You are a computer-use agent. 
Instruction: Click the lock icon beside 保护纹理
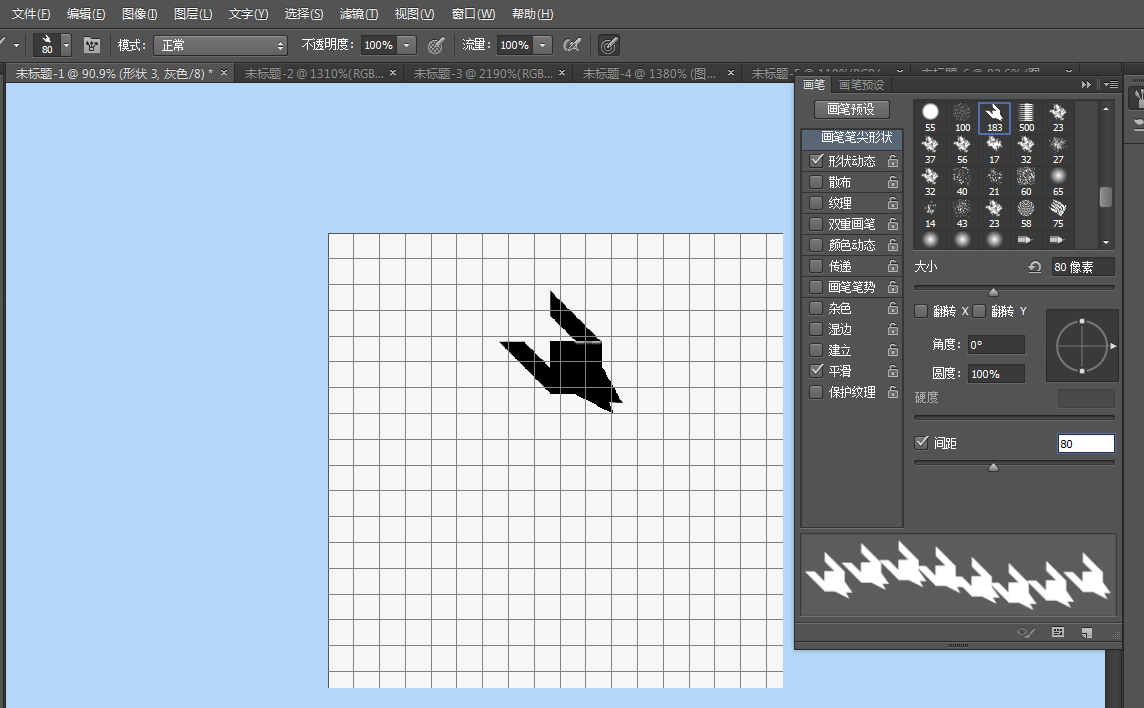tap(892, 392)
